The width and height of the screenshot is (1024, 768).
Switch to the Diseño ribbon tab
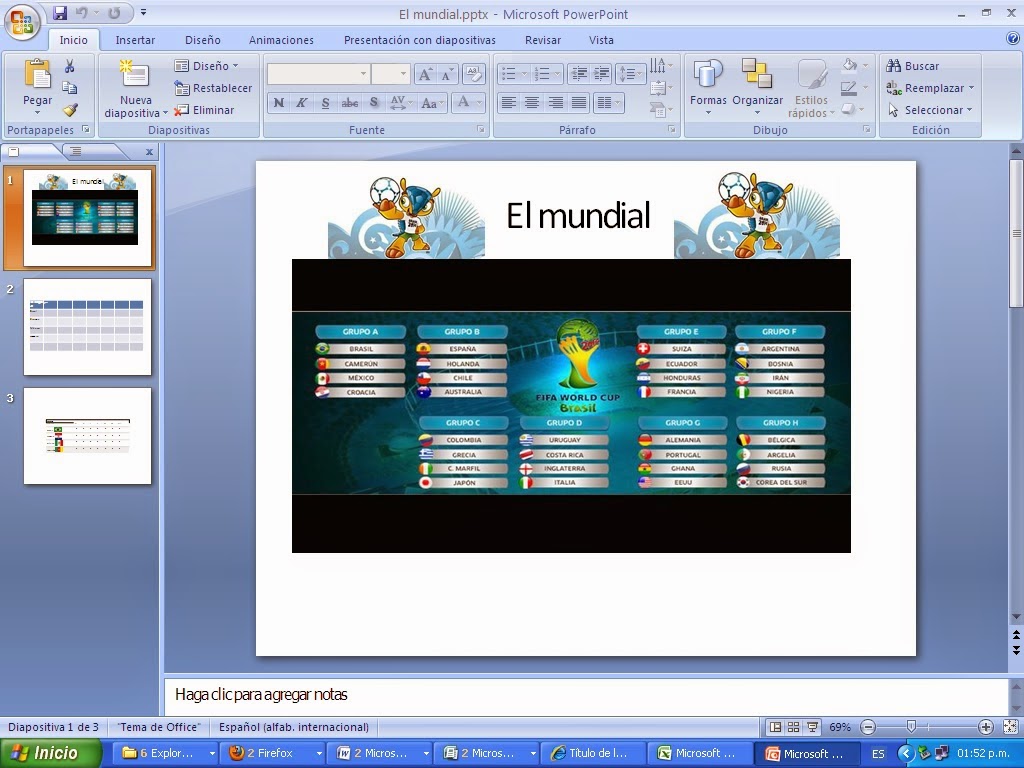pos(202,40)
